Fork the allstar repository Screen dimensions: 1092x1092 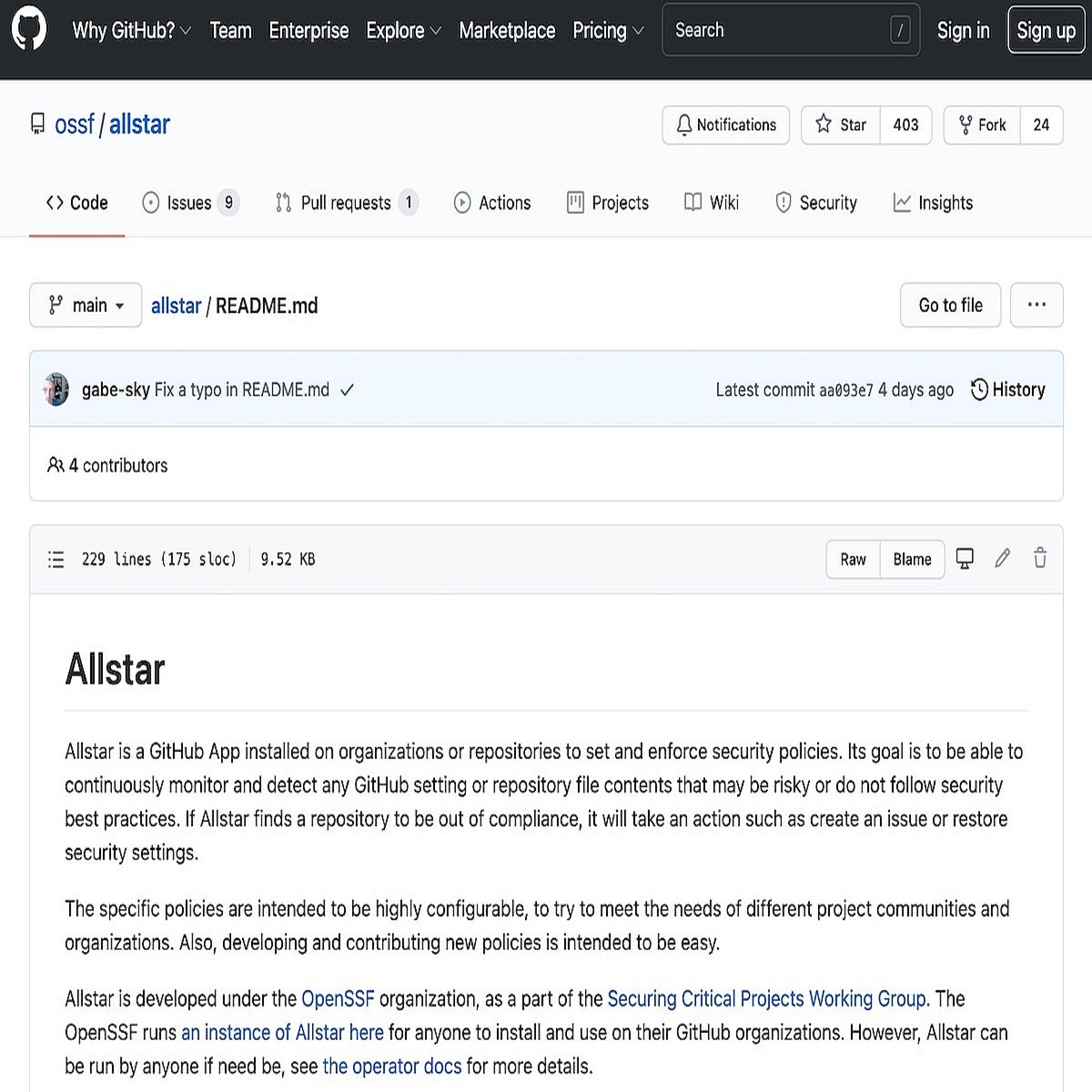[981, 125]
